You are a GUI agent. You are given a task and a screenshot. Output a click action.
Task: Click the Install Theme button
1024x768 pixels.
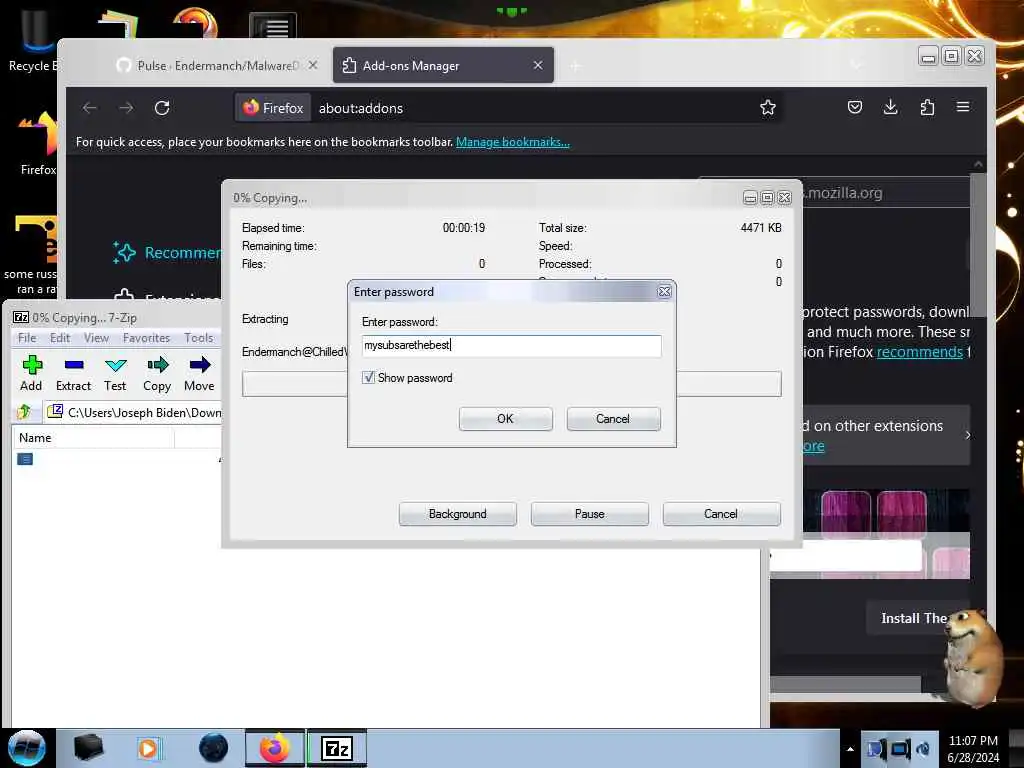918,618
